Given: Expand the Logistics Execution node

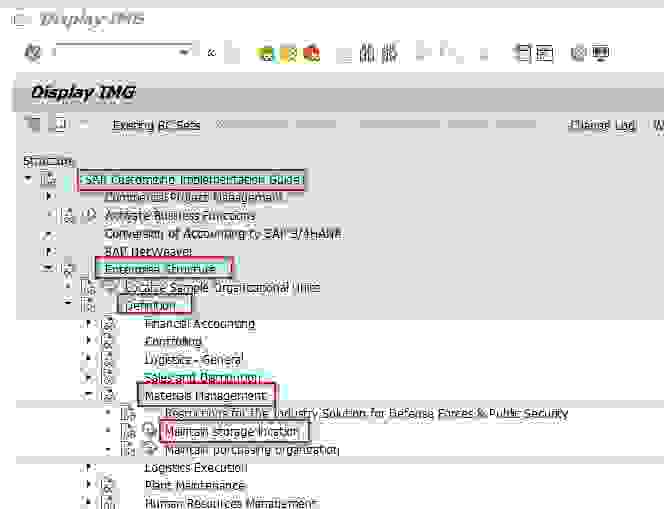Looking at the screenshot, I should coord(88,468).
